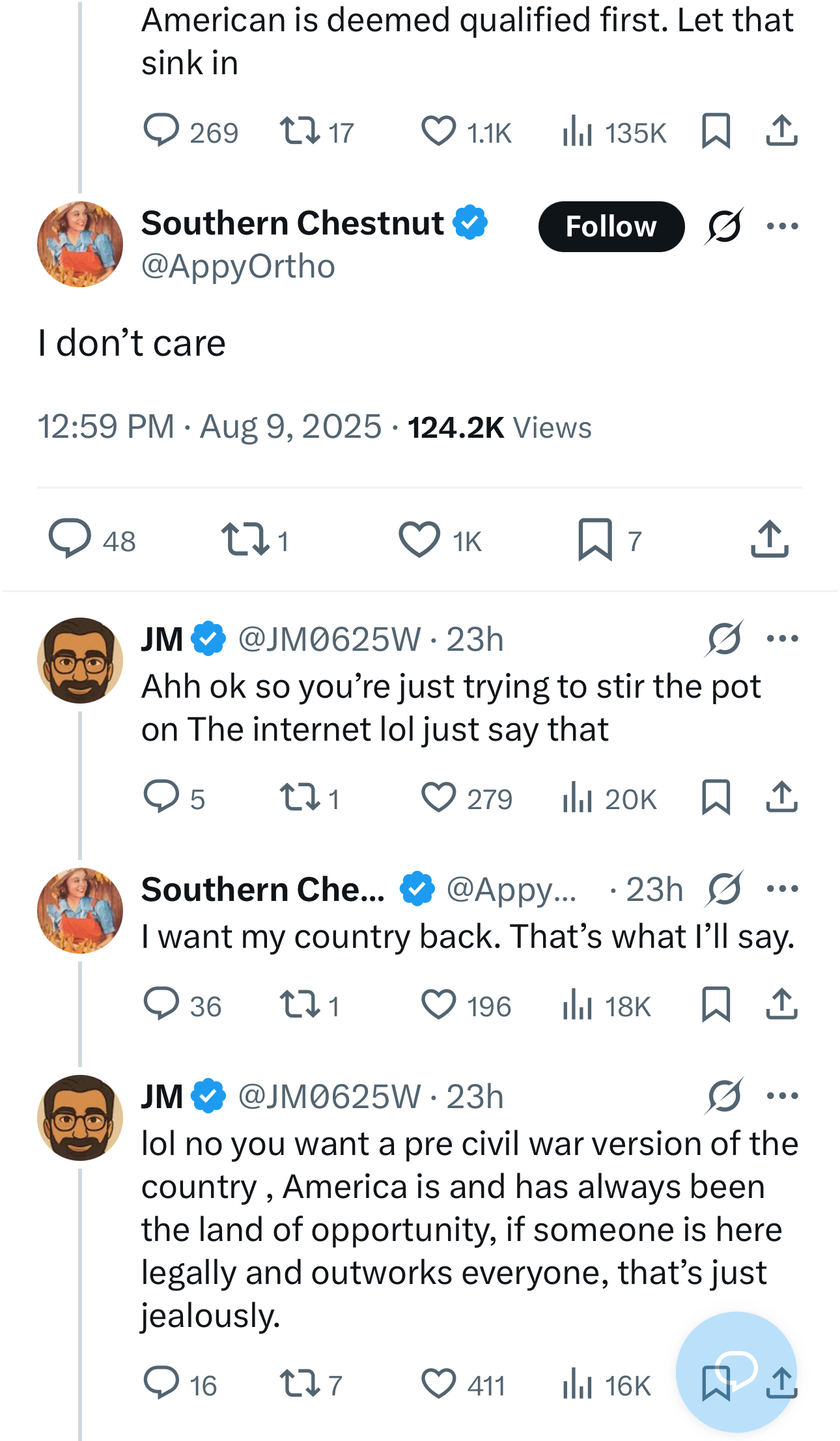
Task: View analytics for the 20K views reply
Action: click(x=577, y=797)
